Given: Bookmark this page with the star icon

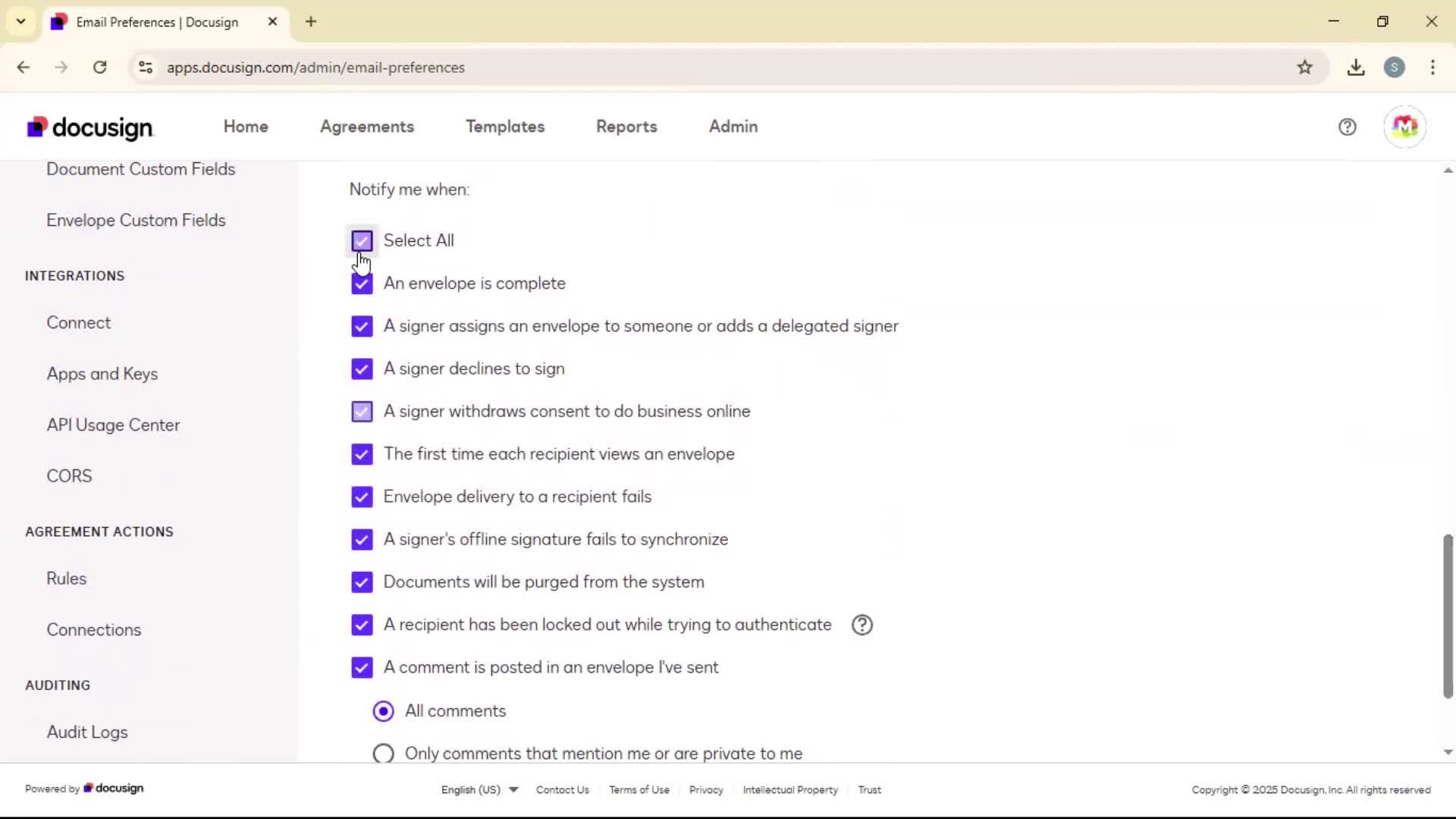Looking at the screenshot, I should click(1304, 67).
